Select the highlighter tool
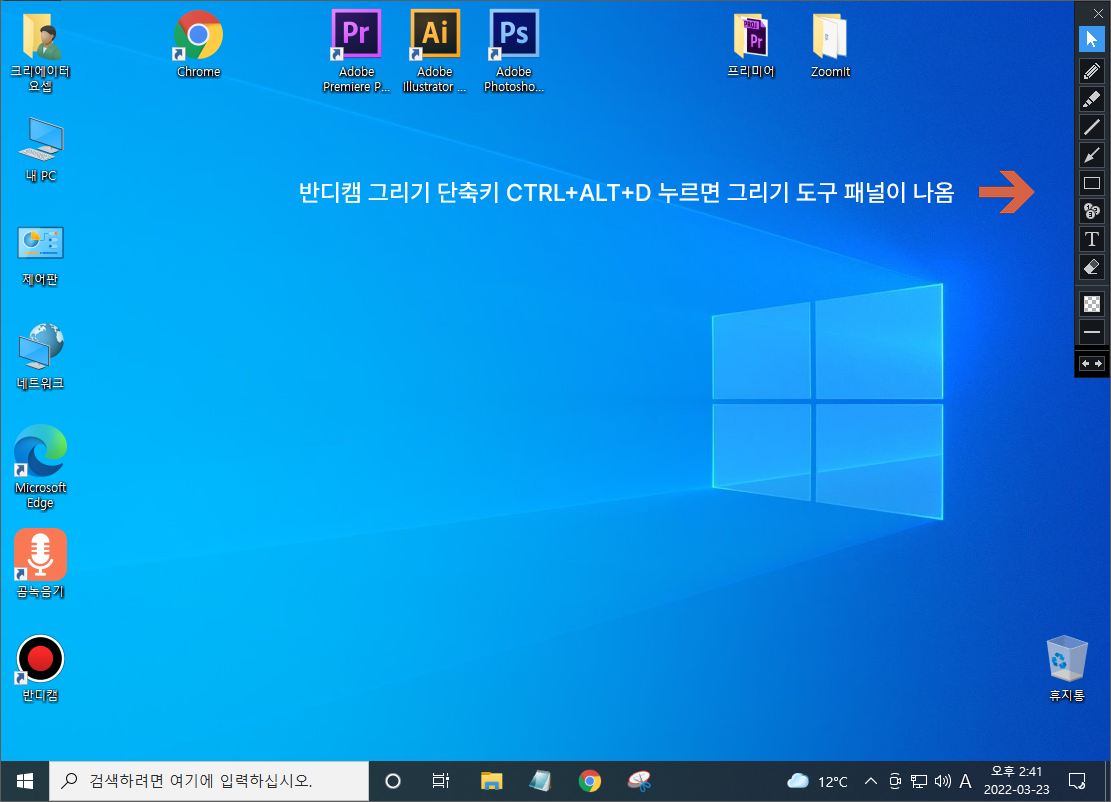This screenshot has height=802, width=1111. (1092, 99)
